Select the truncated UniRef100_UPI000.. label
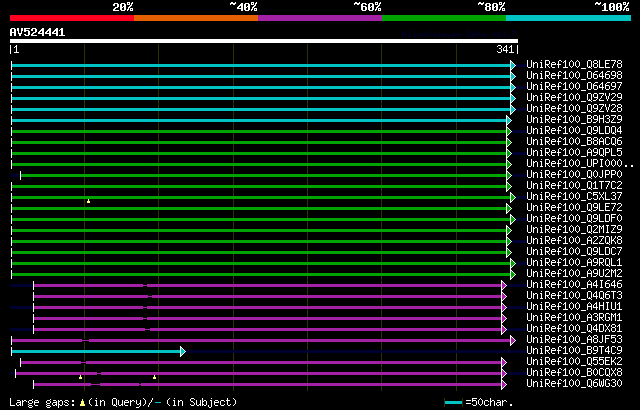Viewport: 640px width, 410px height. coord(580,164)
